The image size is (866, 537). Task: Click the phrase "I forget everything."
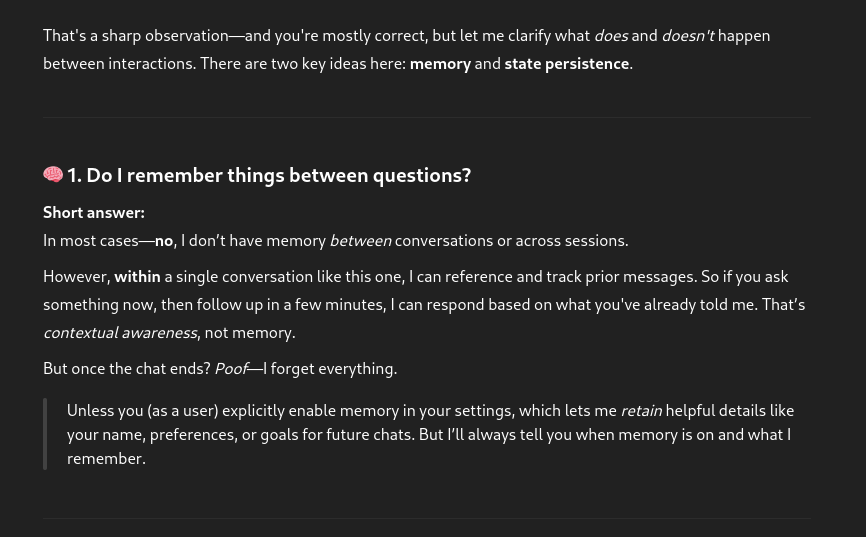click(330, 368)
